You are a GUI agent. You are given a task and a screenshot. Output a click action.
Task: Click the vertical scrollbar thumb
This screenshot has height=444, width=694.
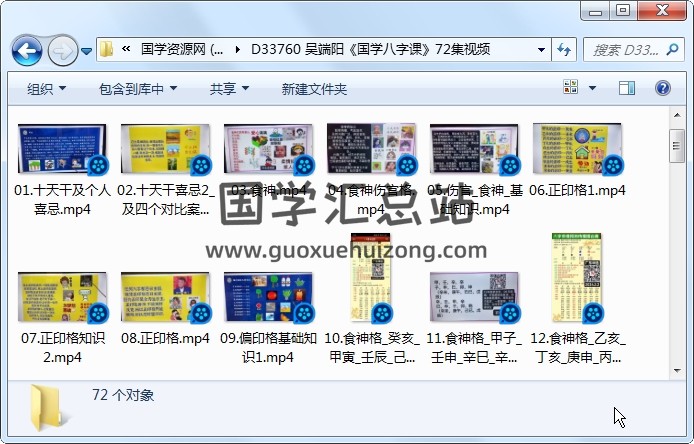[677, 146]
